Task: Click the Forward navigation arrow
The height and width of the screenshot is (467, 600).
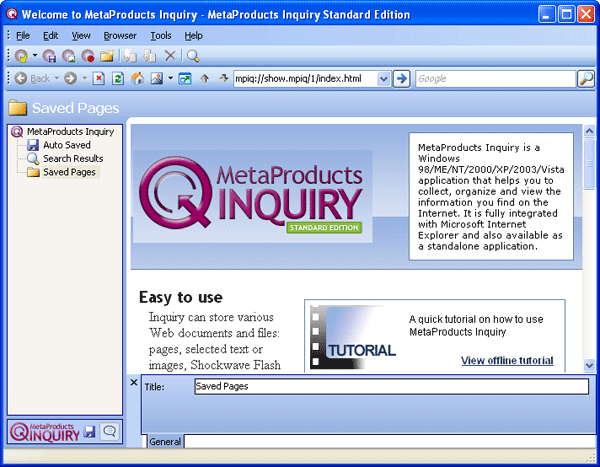Action: 70,78
